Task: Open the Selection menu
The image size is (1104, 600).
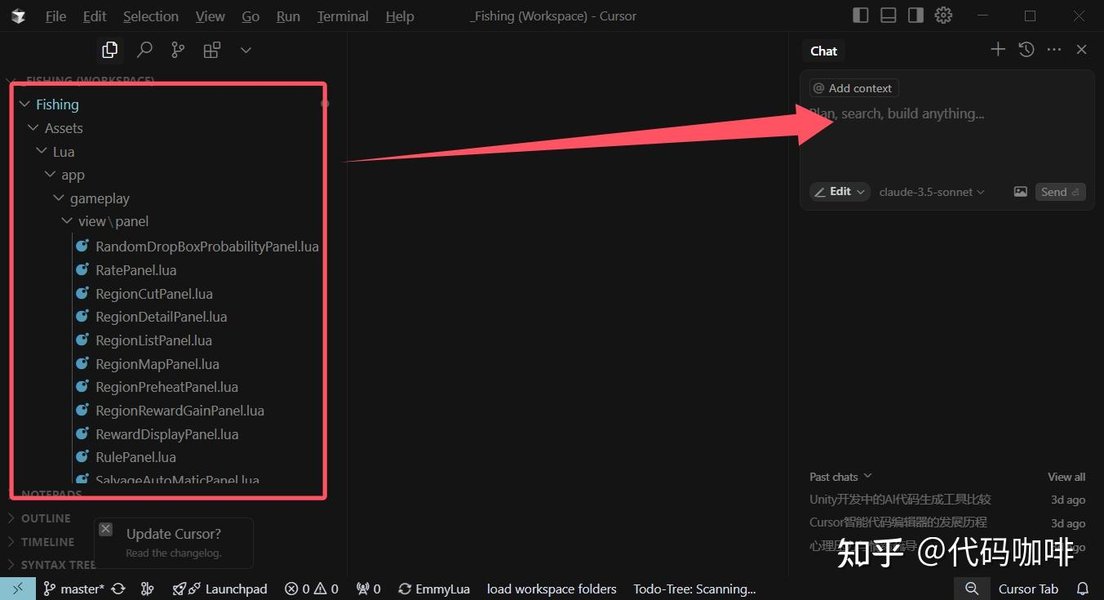Action: (151, 16)
